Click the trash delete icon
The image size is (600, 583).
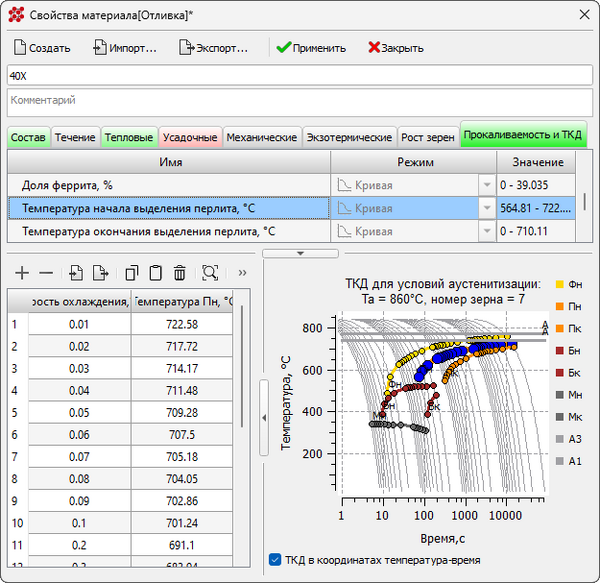pos(179,273)
